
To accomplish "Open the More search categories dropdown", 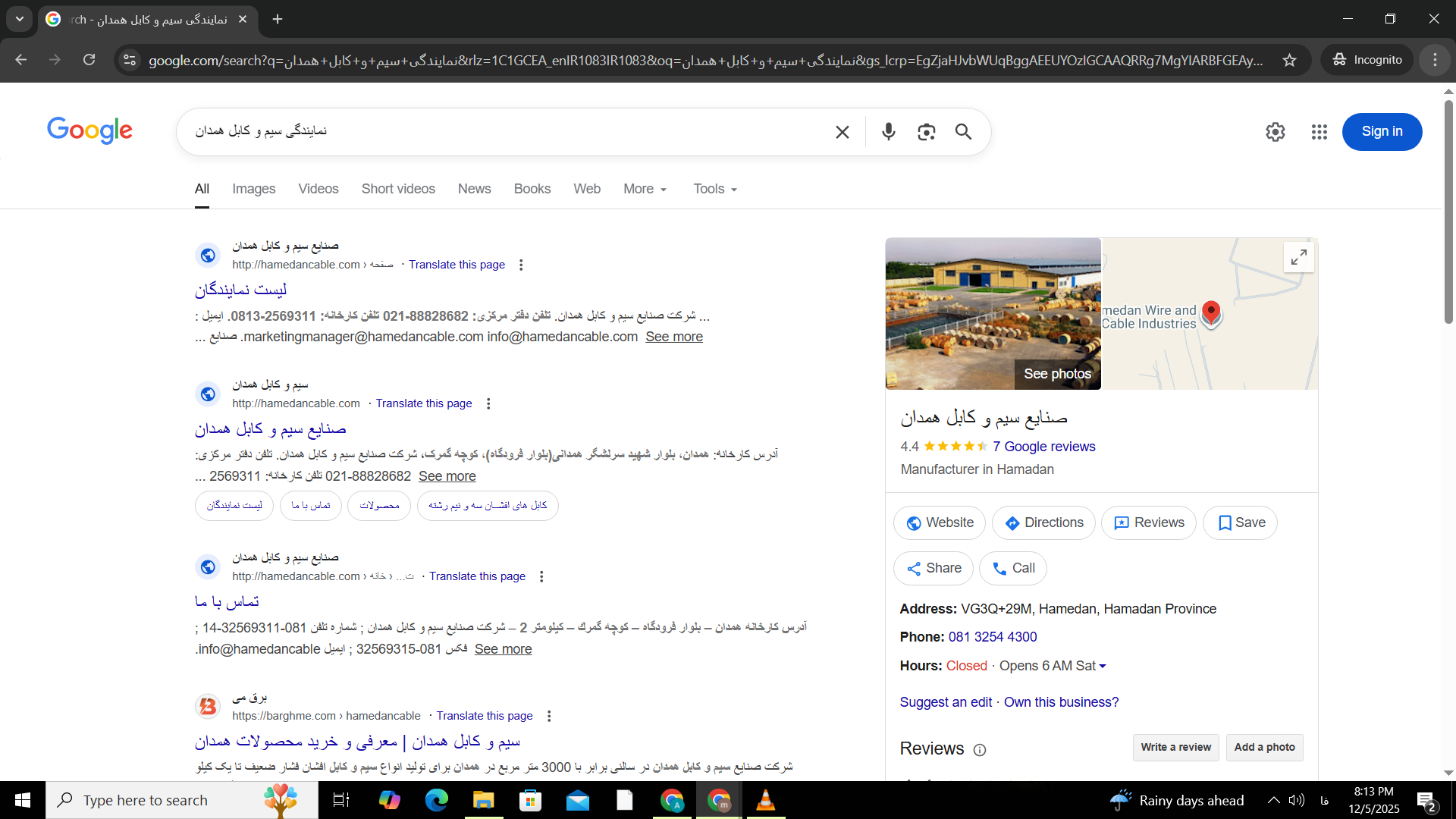I will tap(644, 189).
